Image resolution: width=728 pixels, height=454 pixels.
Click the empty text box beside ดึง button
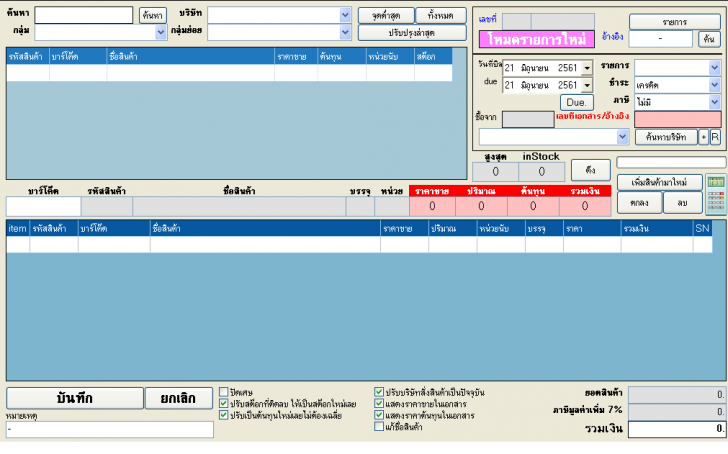[671, 162]
